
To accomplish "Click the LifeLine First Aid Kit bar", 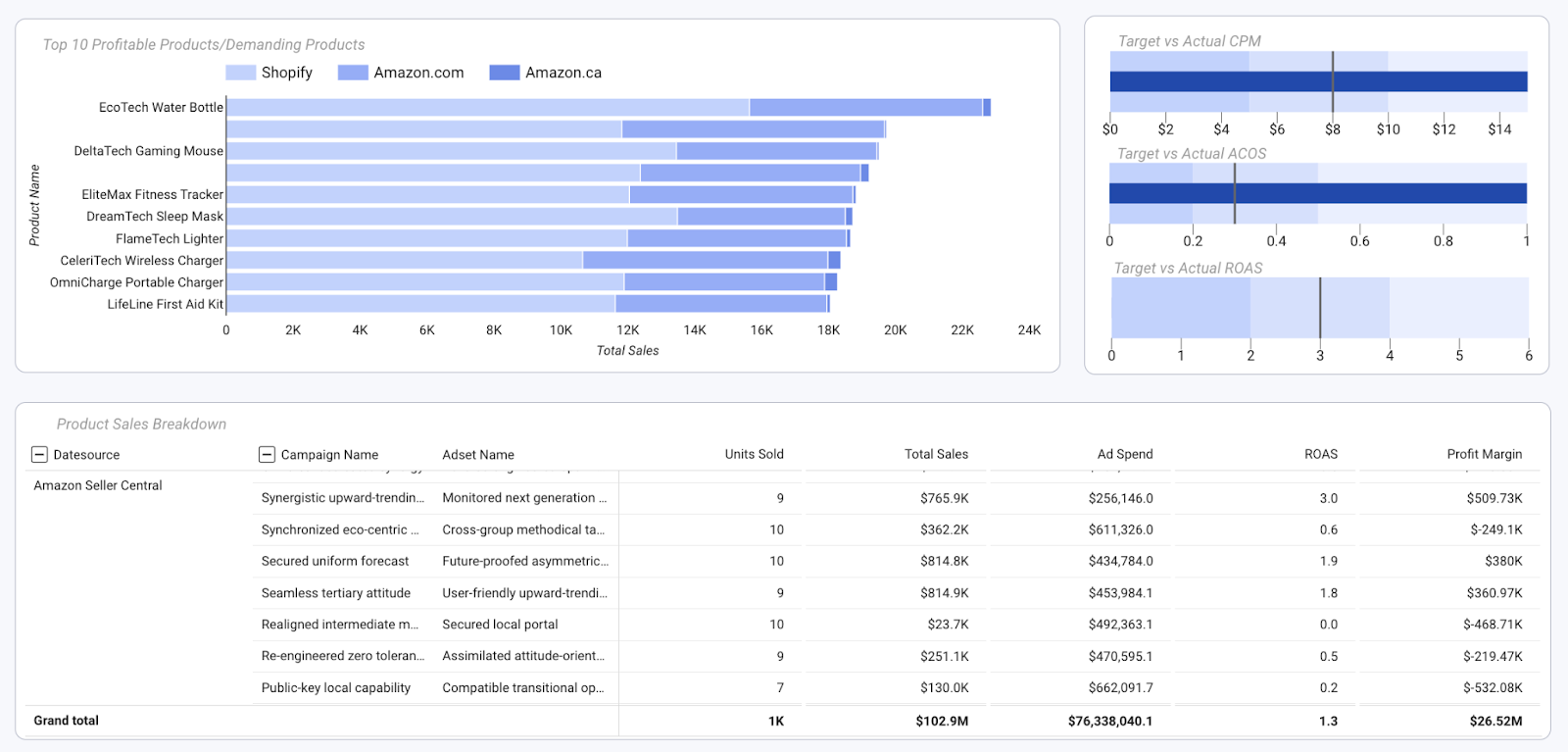I will pos(529,304).
